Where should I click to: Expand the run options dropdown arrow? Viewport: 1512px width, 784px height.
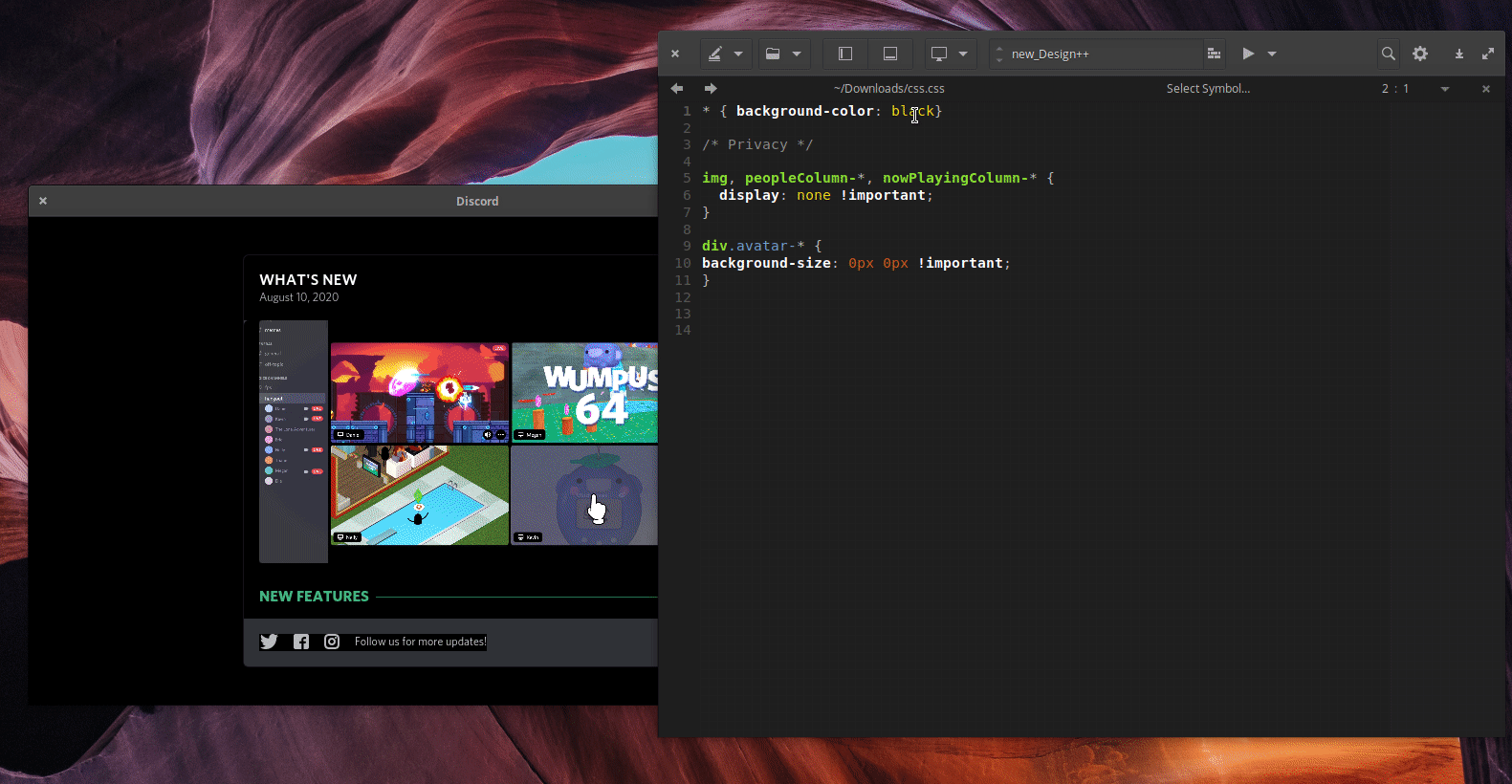(1272, 54)
